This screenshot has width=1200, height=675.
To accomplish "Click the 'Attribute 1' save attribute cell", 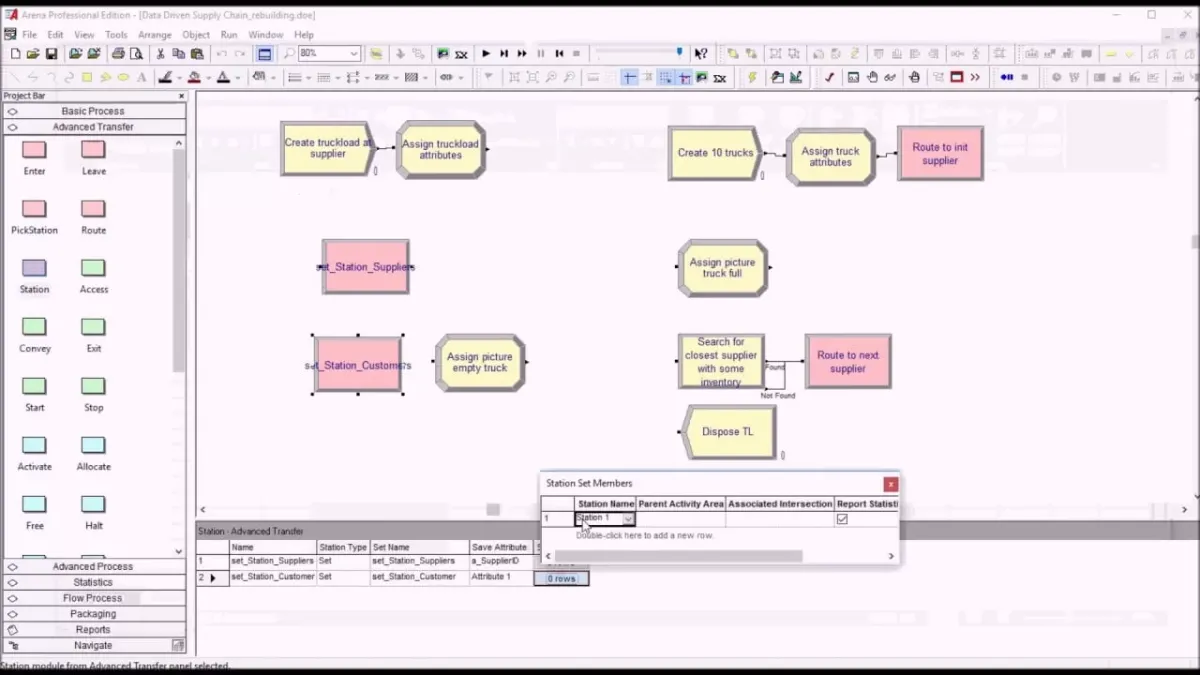I will point(501,577).
